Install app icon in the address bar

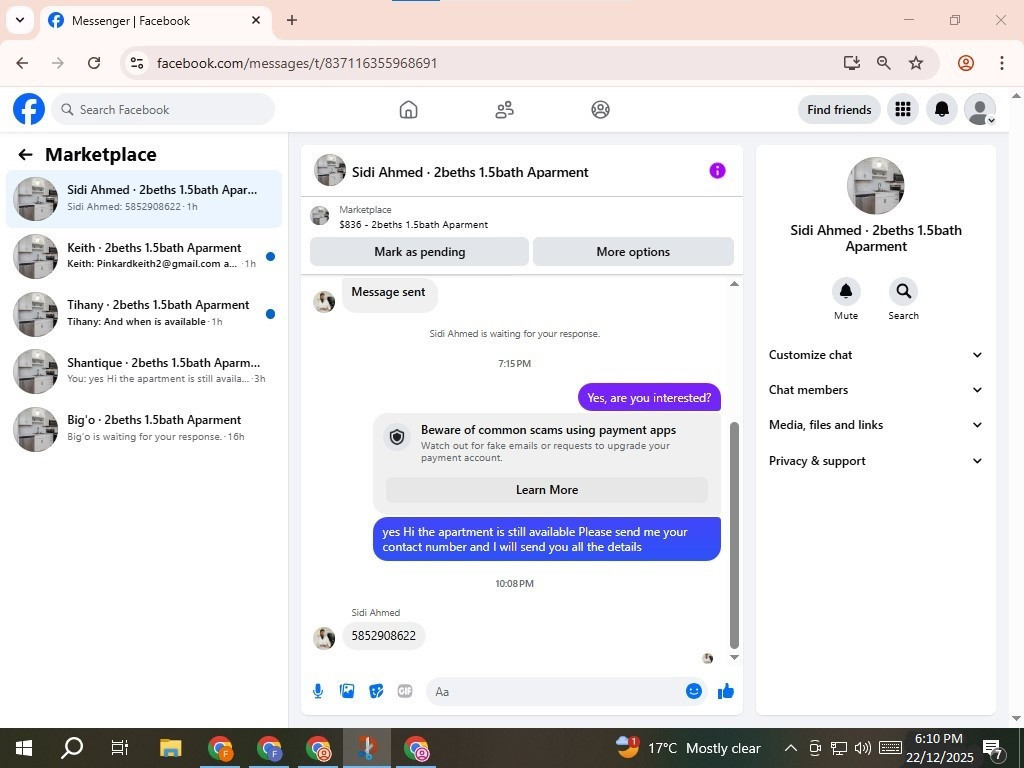pyautogui.click(x=851, y=63)
